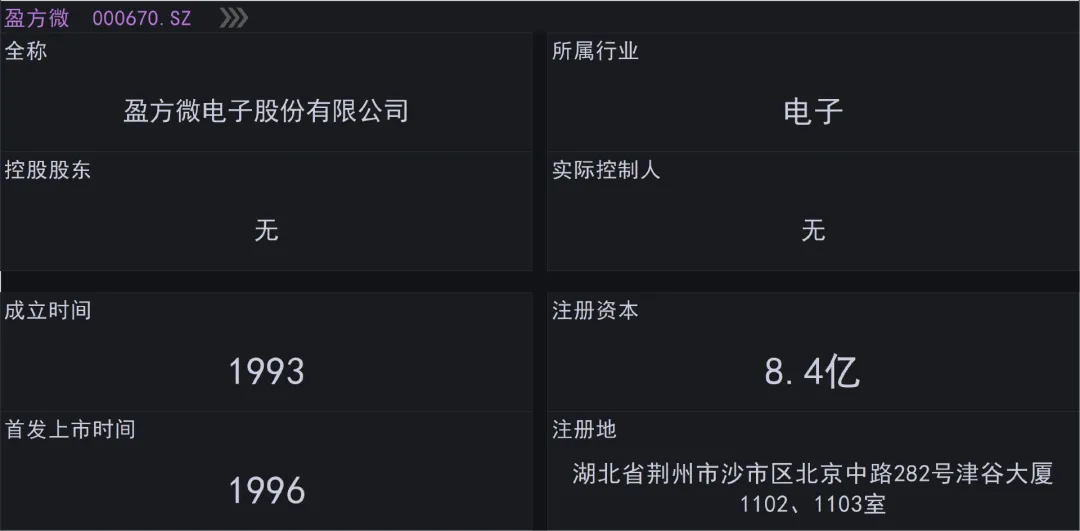
Task: Click the 首发上市时间 label
Action: pos(70,430)
